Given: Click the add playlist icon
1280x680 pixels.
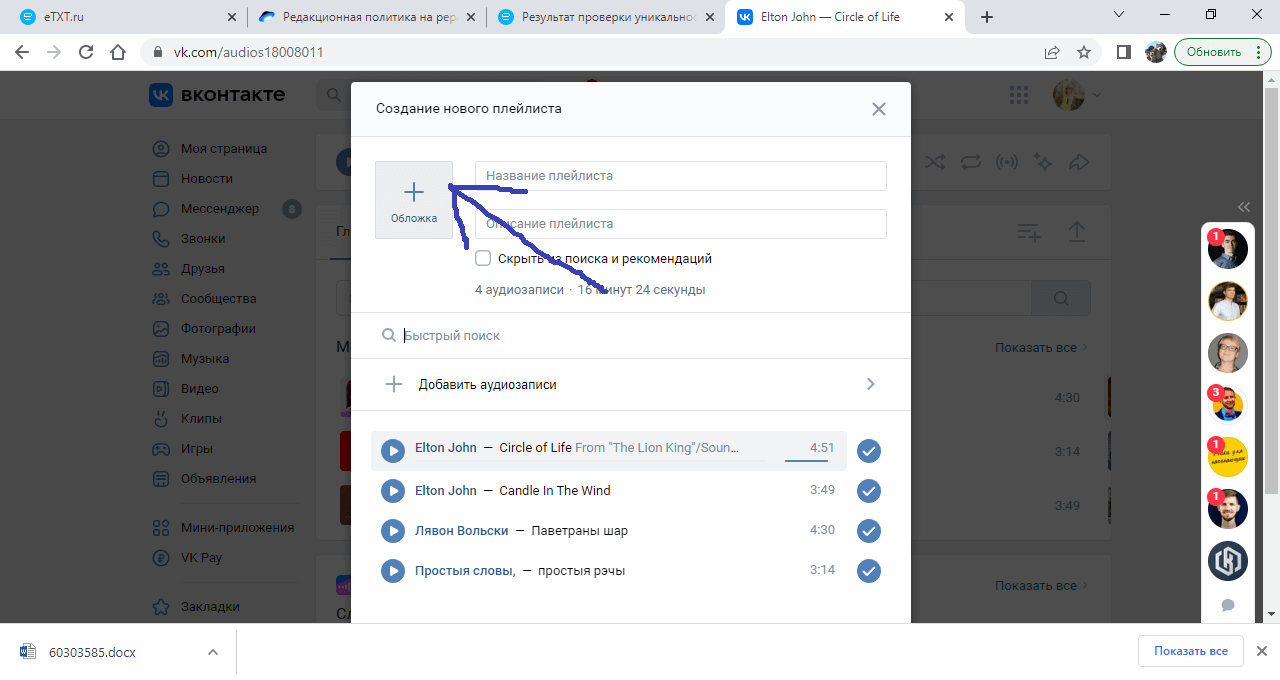Looking at the screenshot, I should [1029, 232].
